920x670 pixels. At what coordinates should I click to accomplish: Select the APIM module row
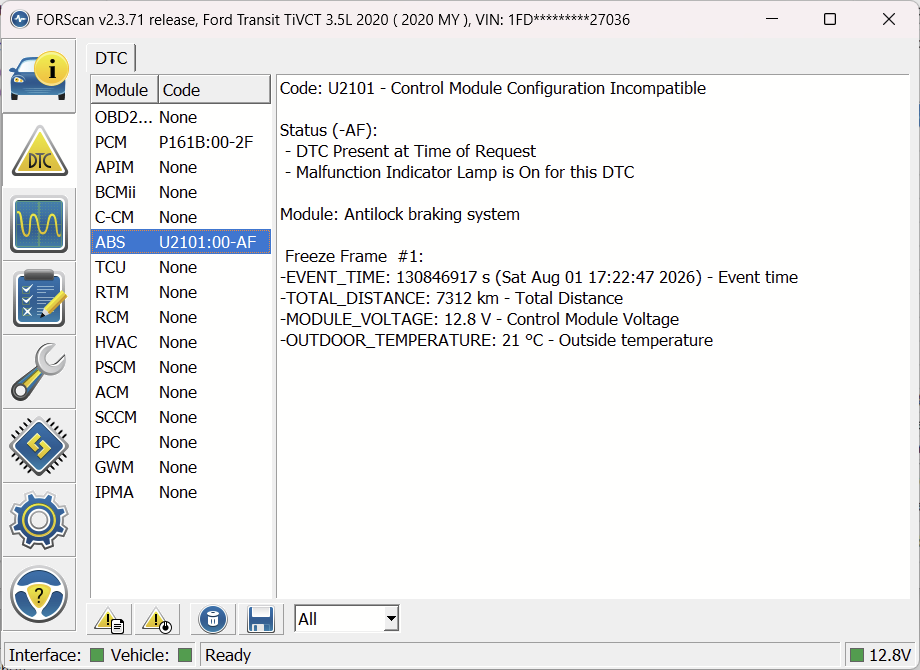pos(181,167)
